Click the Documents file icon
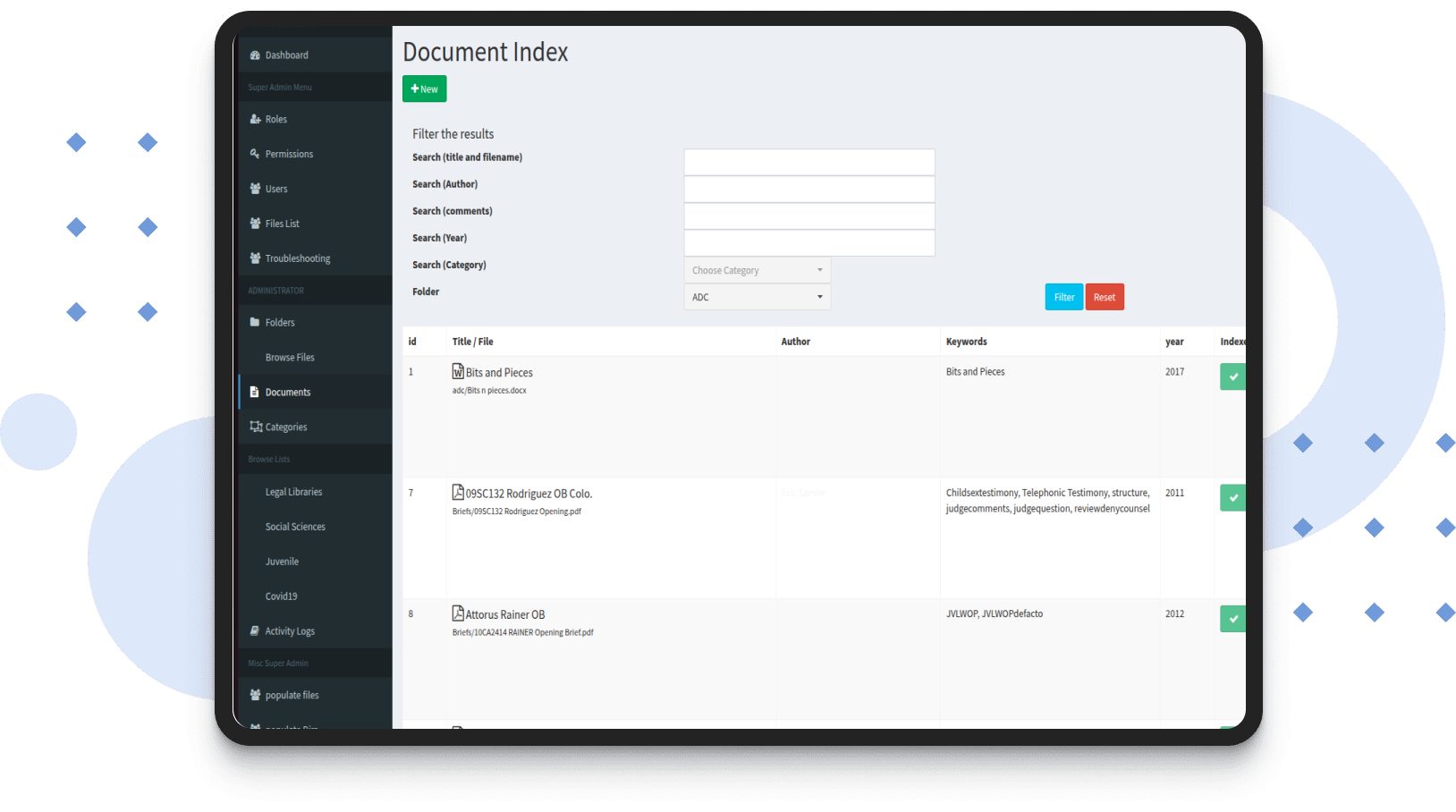1456x812 pixels. 255,392
